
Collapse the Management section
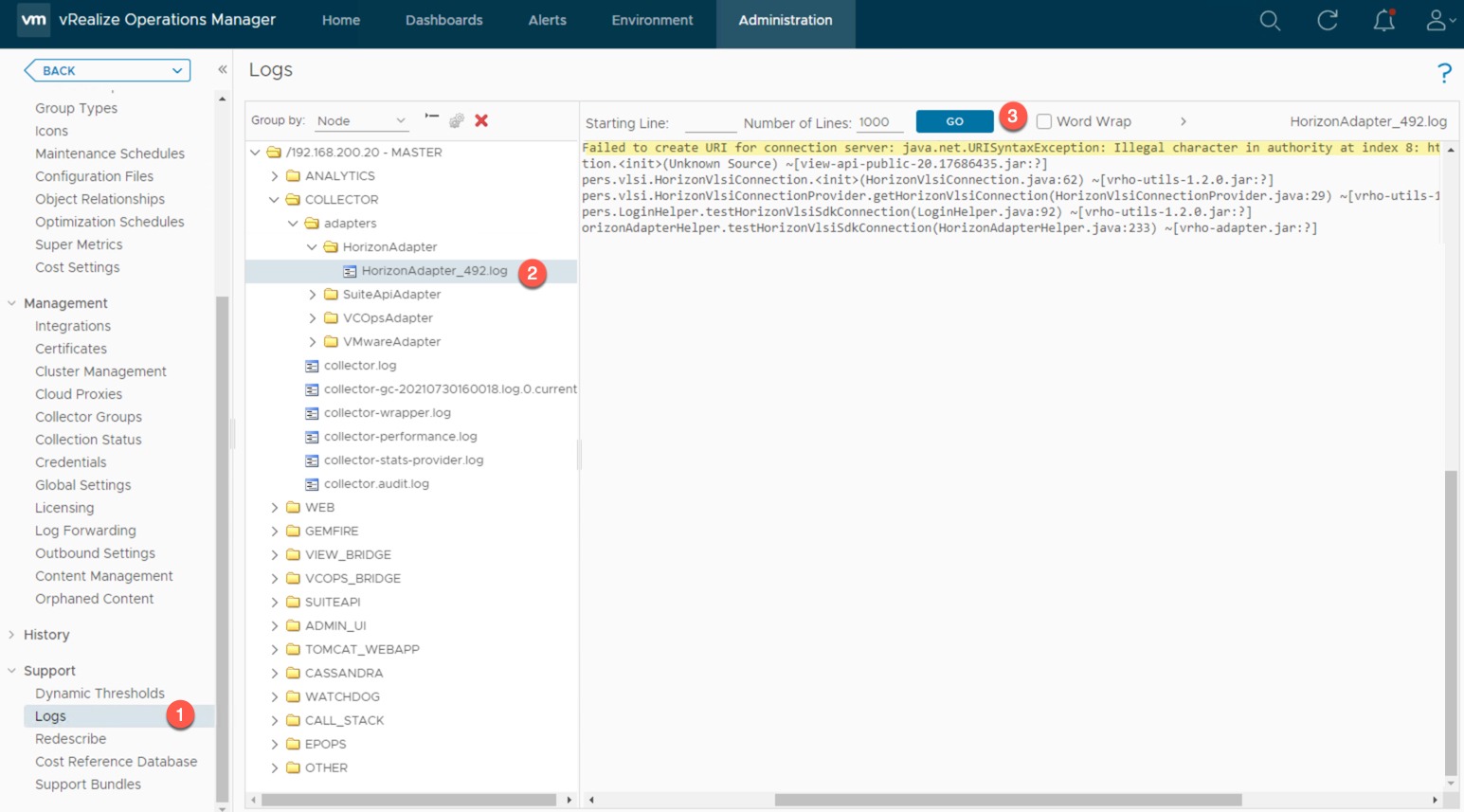coord(11,303)
